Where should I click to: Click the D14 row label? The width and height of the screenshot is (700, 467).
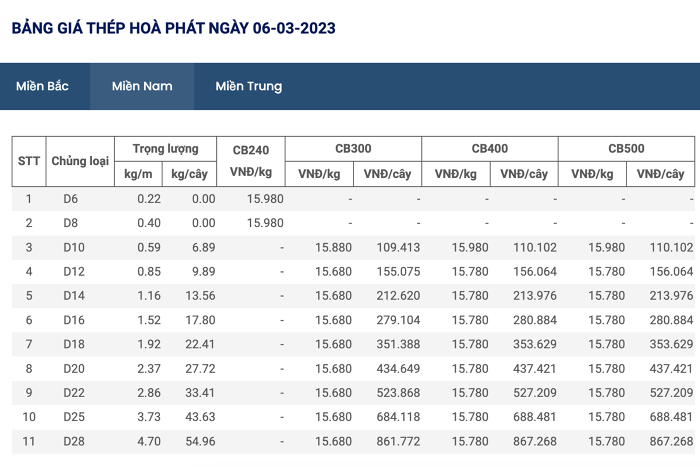[74, 296]
